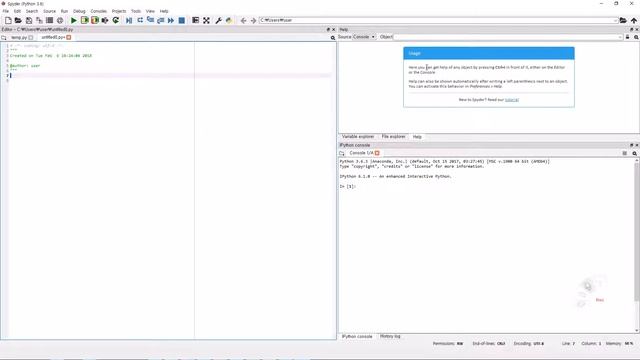This screenshot has width=640, height=360.
Task: Open the Projects menu
Action: pyautogui.click(x=119, y=11)
